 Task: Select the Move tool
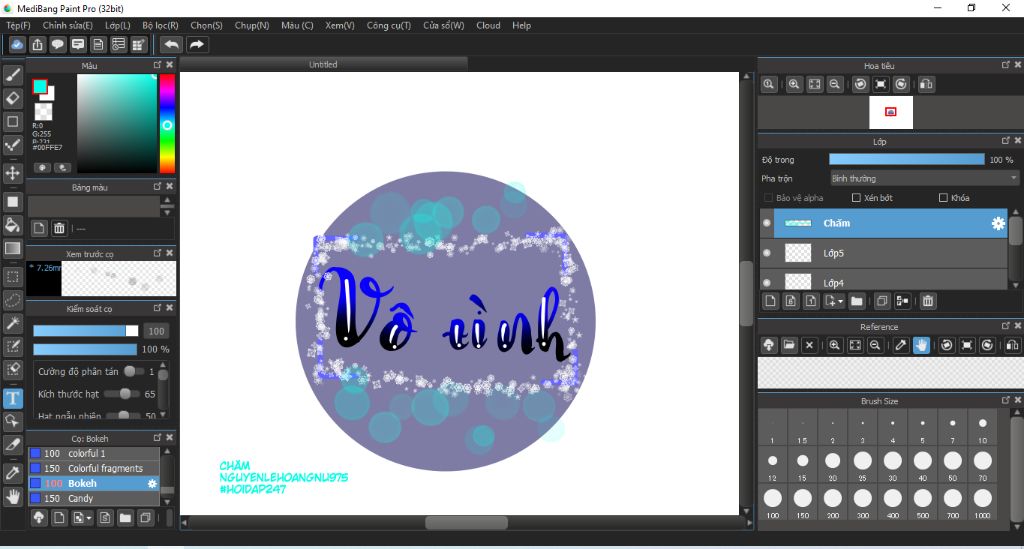(x=12, y=173)
